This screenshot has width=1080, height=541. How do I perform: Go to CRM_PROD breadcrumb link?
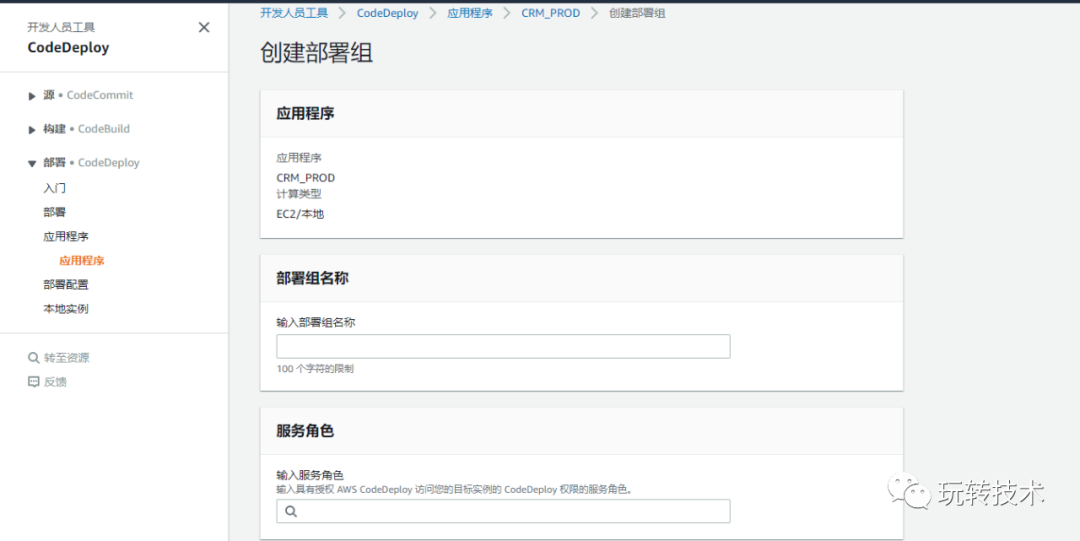pyautogui.click(x=550, y=13)
